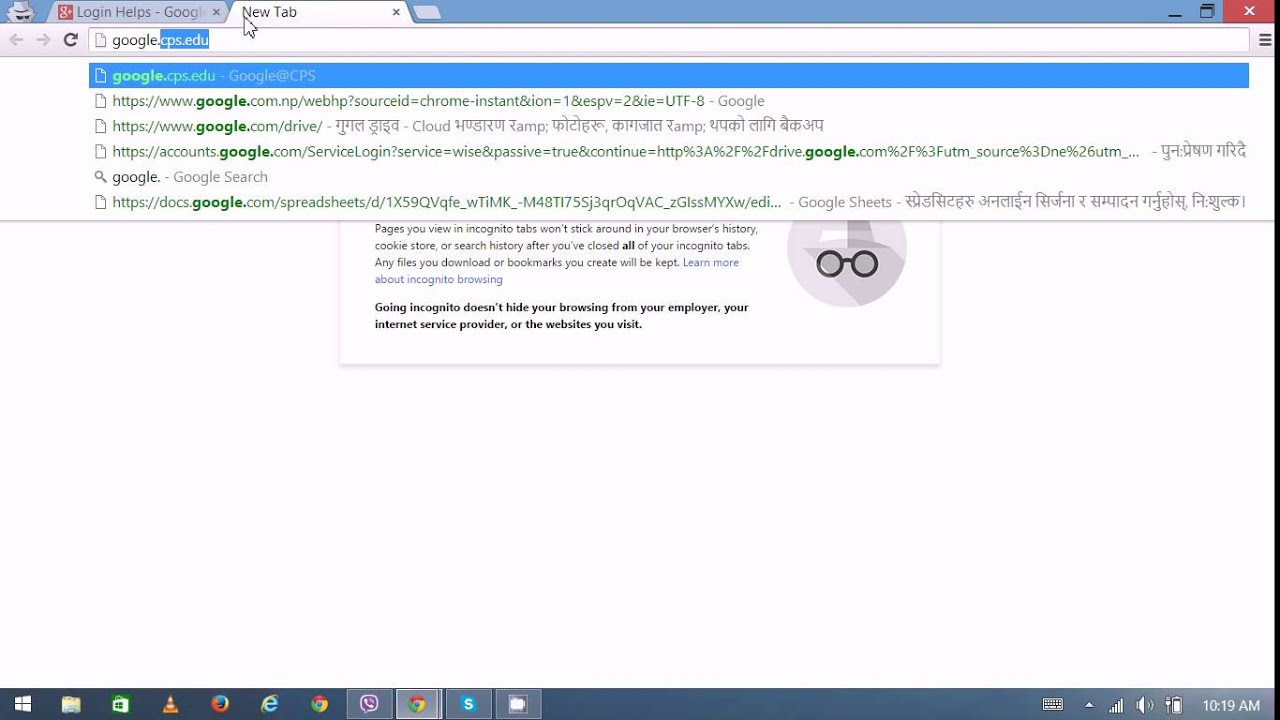Open the screen recorder app in the taskbar
Image resolution: width=1280 pixels, height=720 pixels.
tap(517, 704)
